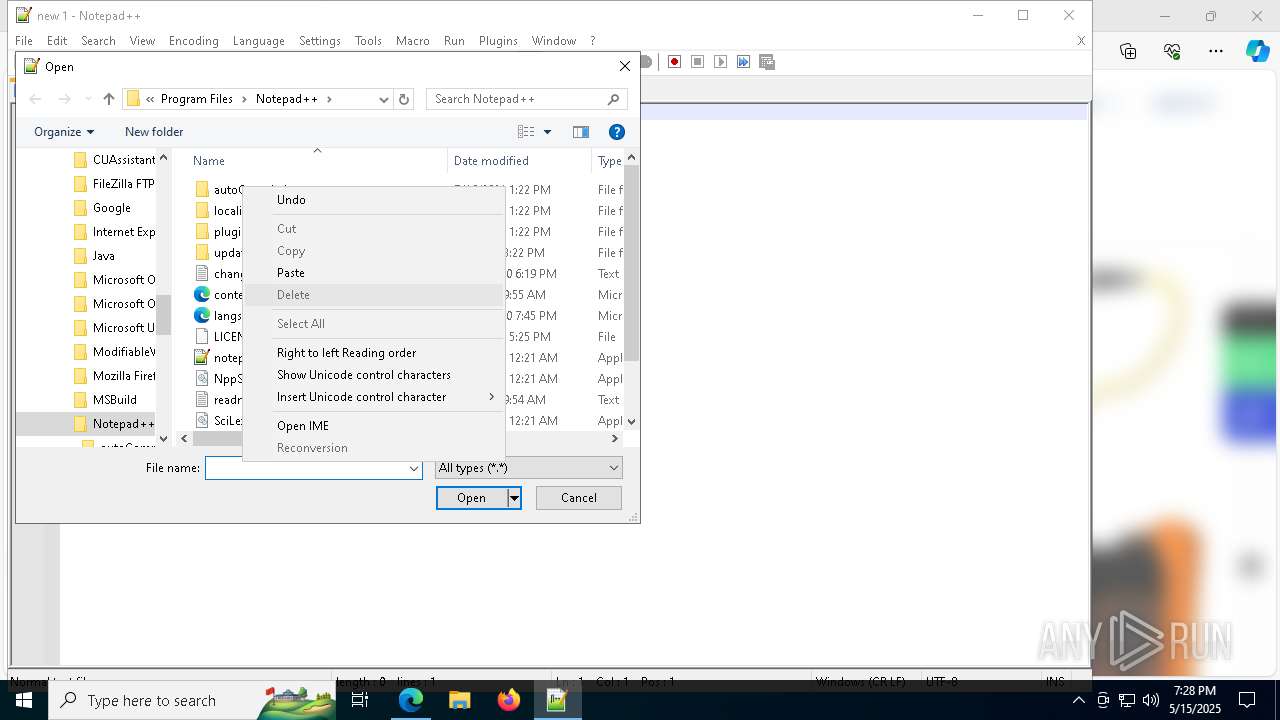Viewport: 1280px width, 720px height.
Task: Choose Paste from the context menu
Action: click(374, 273)
